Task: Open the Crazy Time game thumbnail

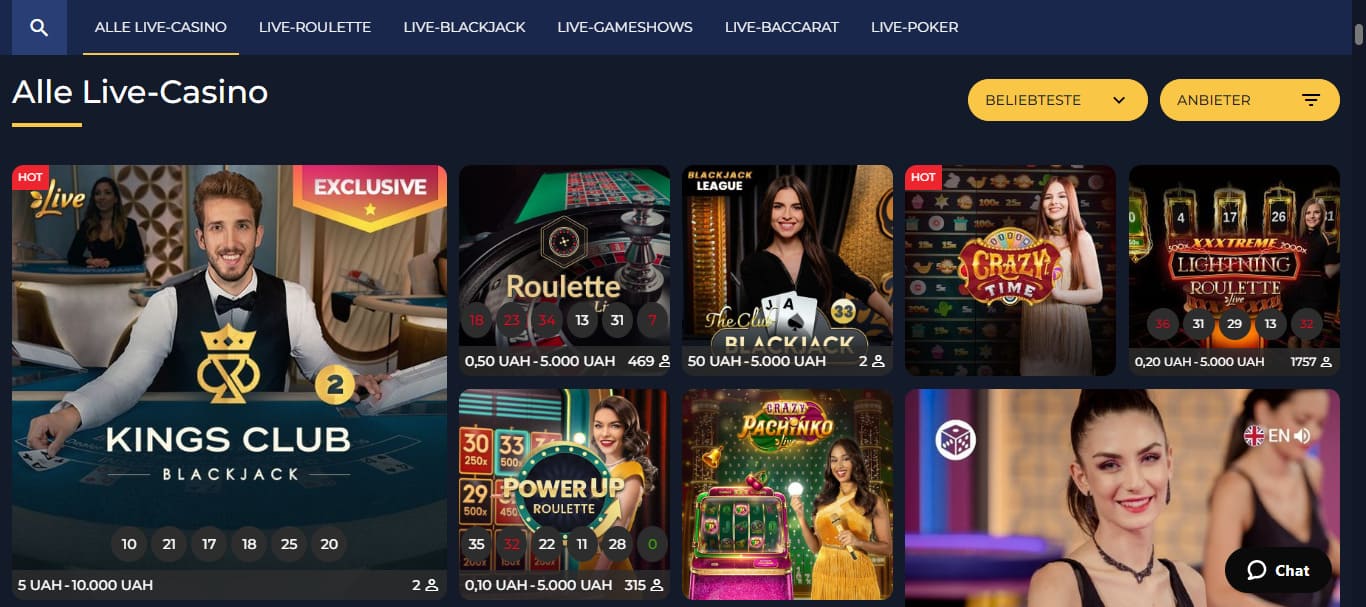Action: pos(1010,270)
